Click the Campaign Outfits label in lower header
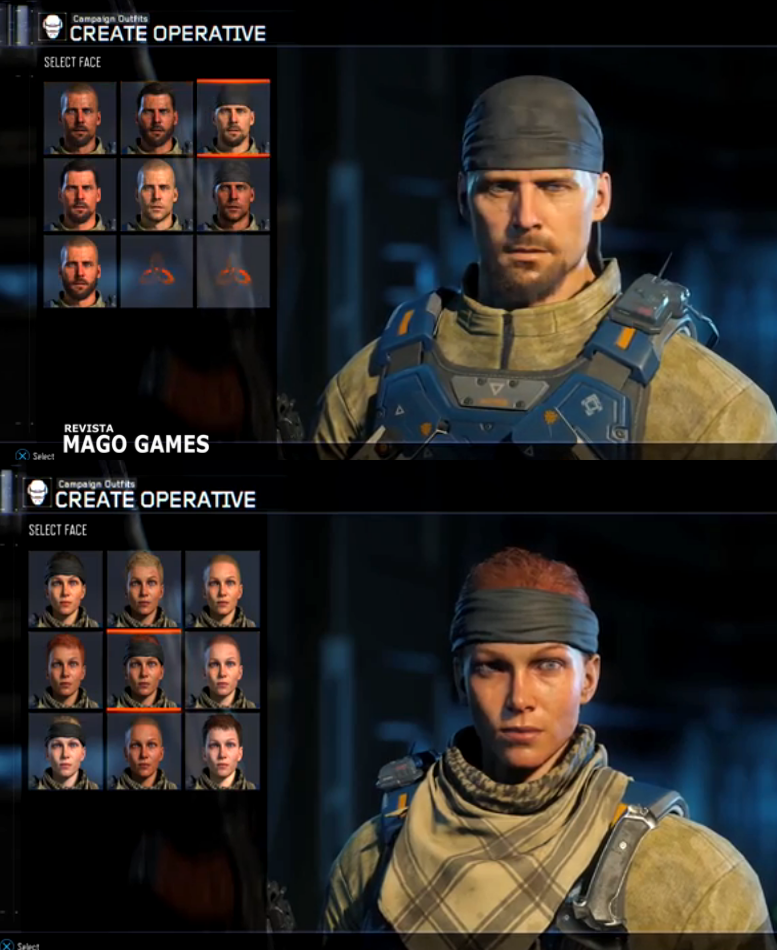The image size is (777, 950). pos(96,483)
